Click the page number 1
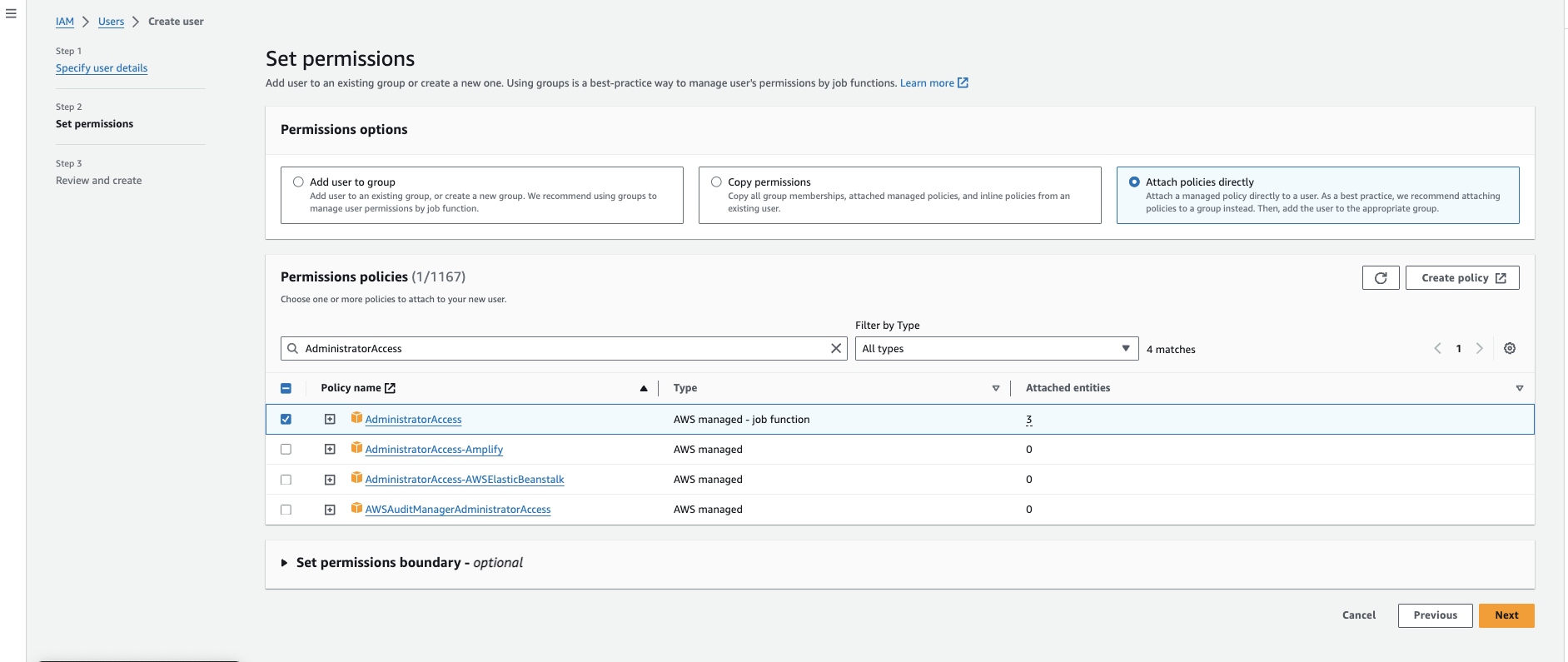 pos(1459,349)
